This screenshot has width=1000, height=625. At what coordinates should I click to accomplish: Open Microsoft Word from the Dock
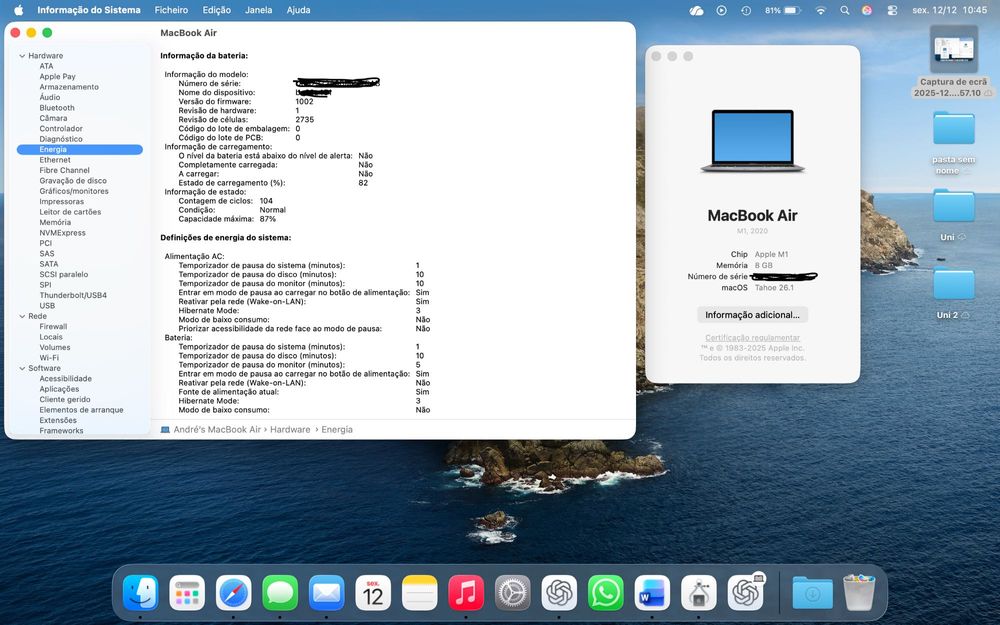[652, 592]
